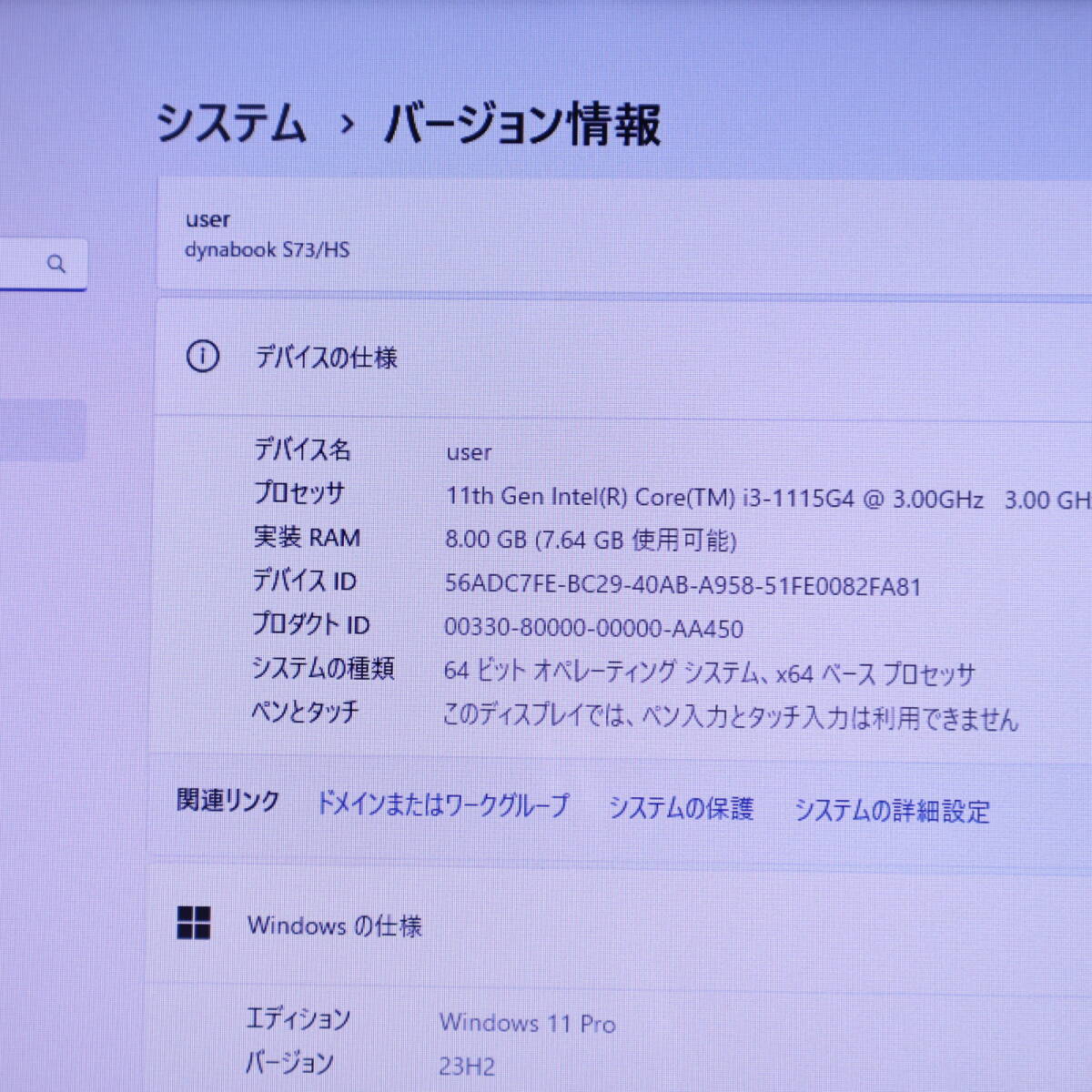
Task: Click the プロセッサ label
Action: [299, 492]
